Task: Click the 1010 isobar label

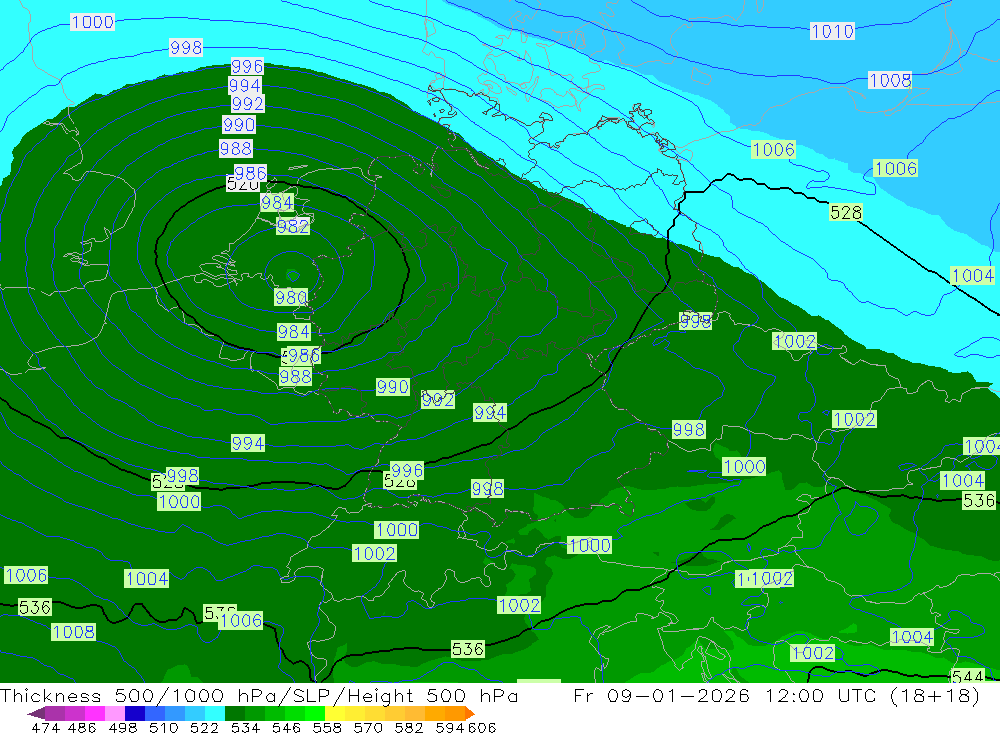Action: (x=832, y=31)
